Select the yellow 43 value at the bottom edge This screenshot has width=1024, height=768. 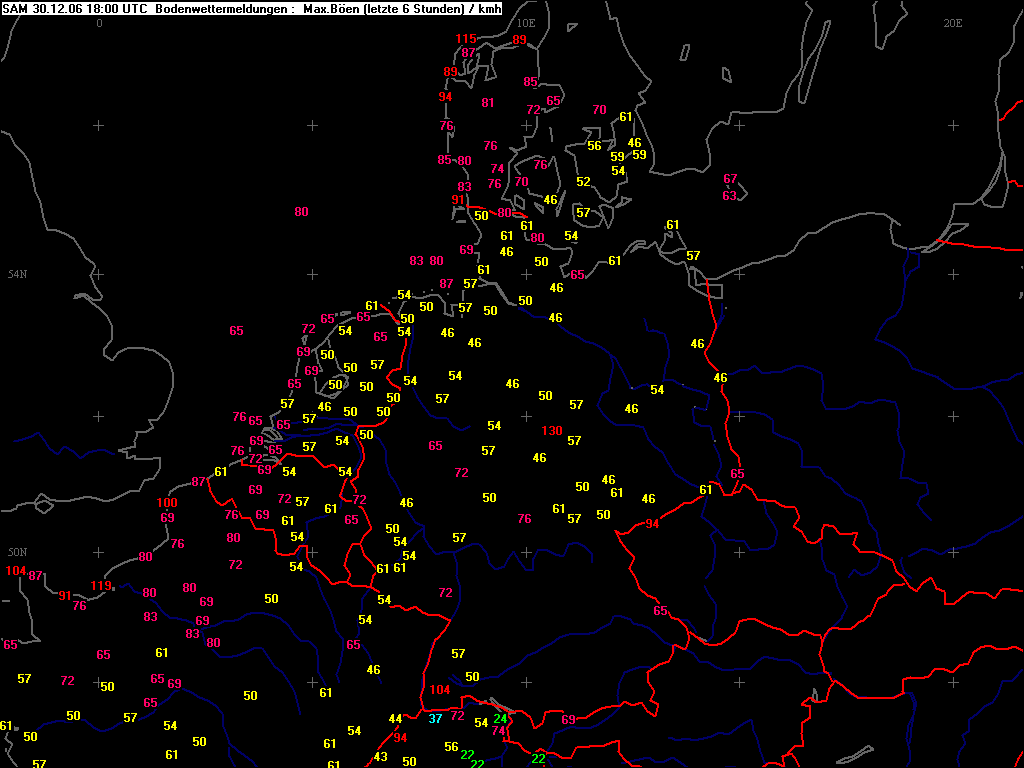coord(381,757)
